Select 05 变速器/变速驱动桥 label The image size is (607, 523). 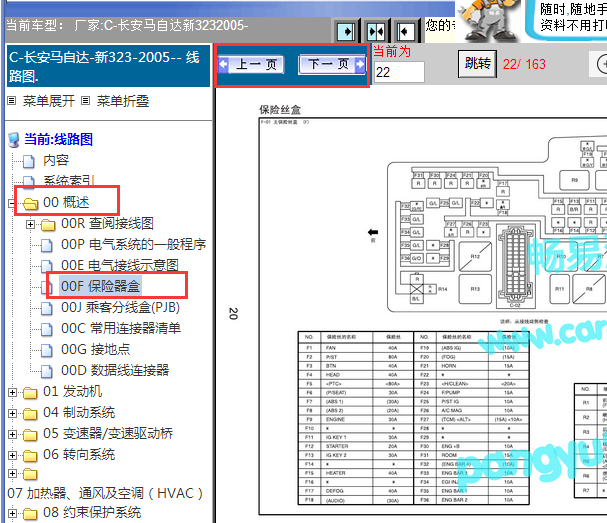click(x=108, y=433)
